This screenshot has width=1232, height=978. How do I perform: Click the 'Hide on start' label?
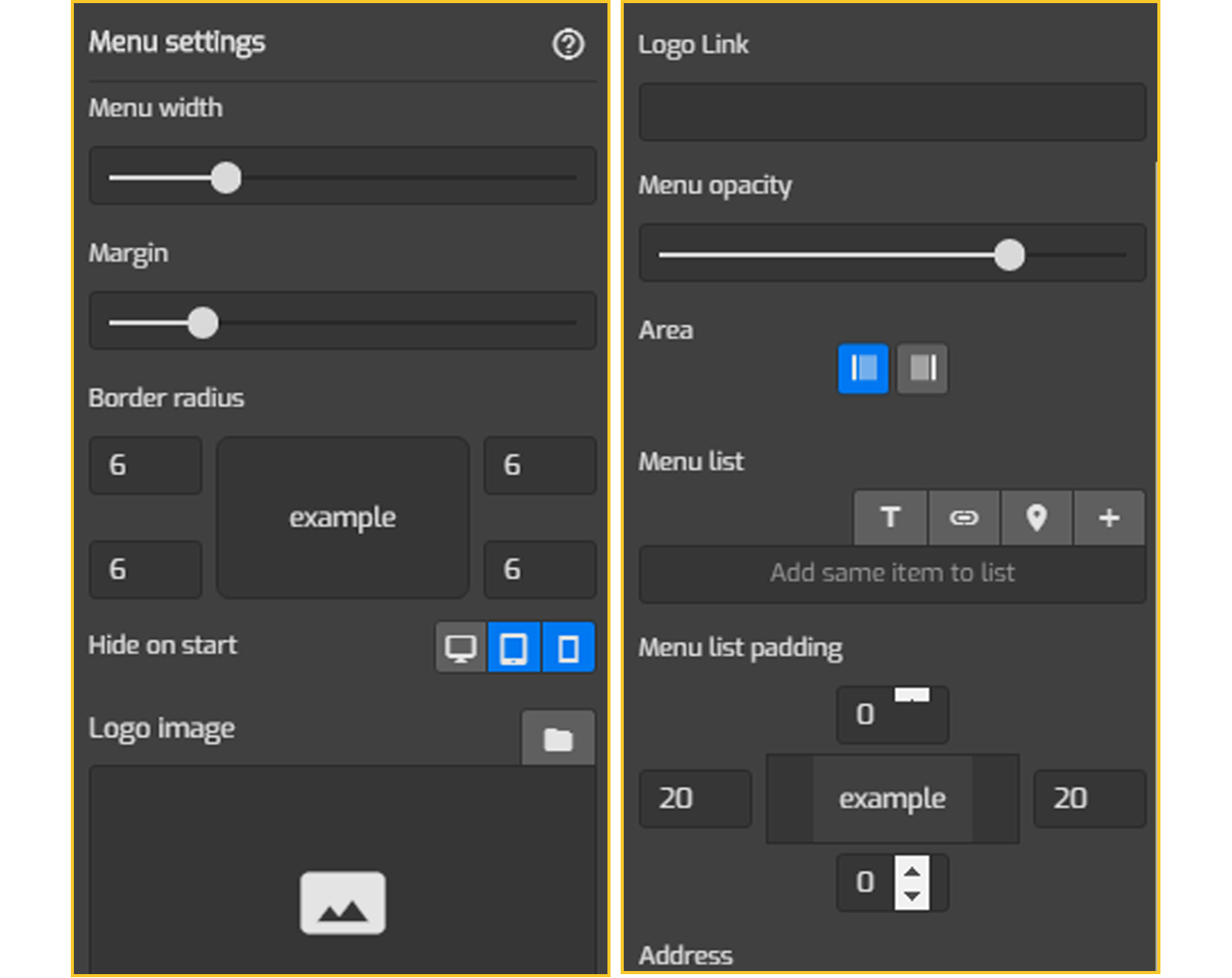tap(163, 645)
